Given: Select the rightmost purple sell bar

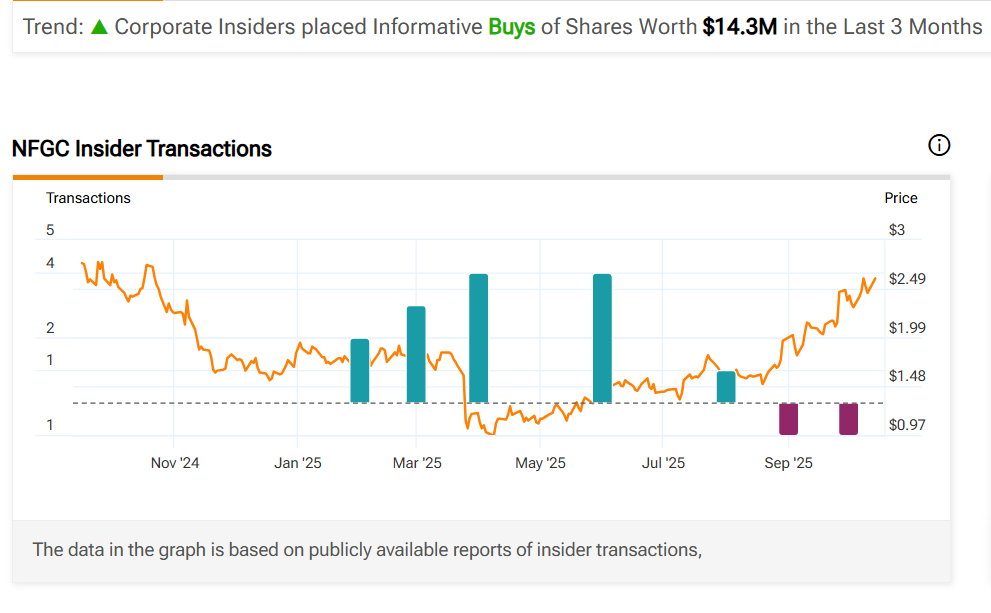Looking at the screenshot, I should [x=848, y=419].
